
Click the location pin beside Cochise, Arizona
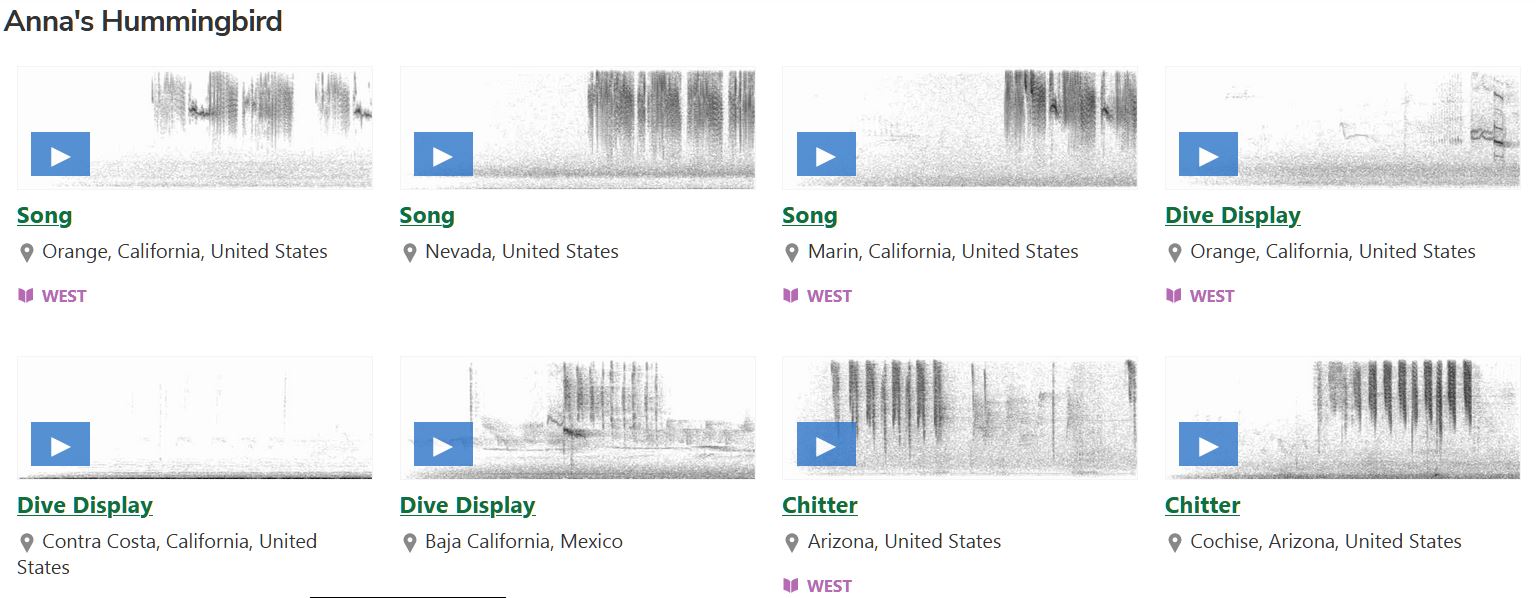tap(1174, 542)
